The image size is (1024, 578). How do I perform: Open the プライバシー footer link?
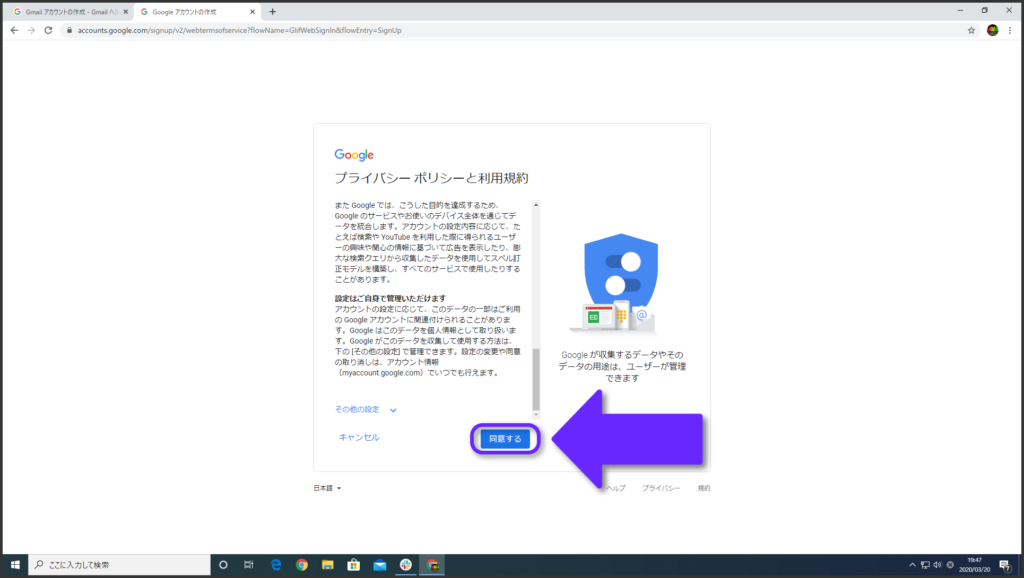coord(661,488)
